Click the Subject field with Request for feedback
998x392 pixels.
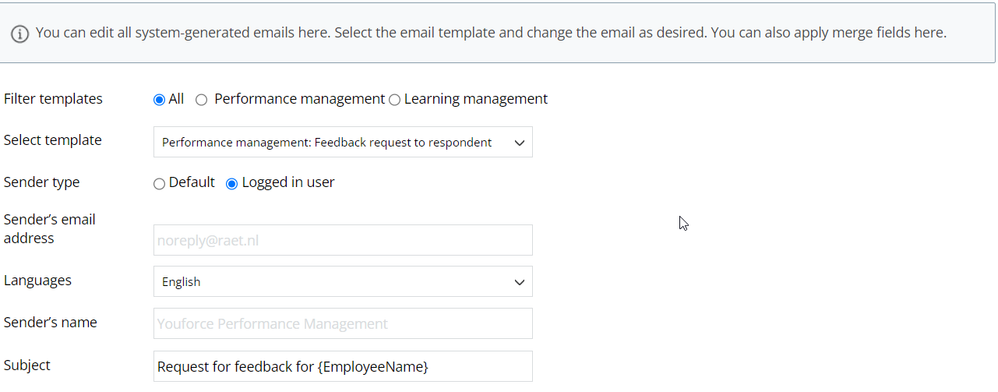pos(343,367)
